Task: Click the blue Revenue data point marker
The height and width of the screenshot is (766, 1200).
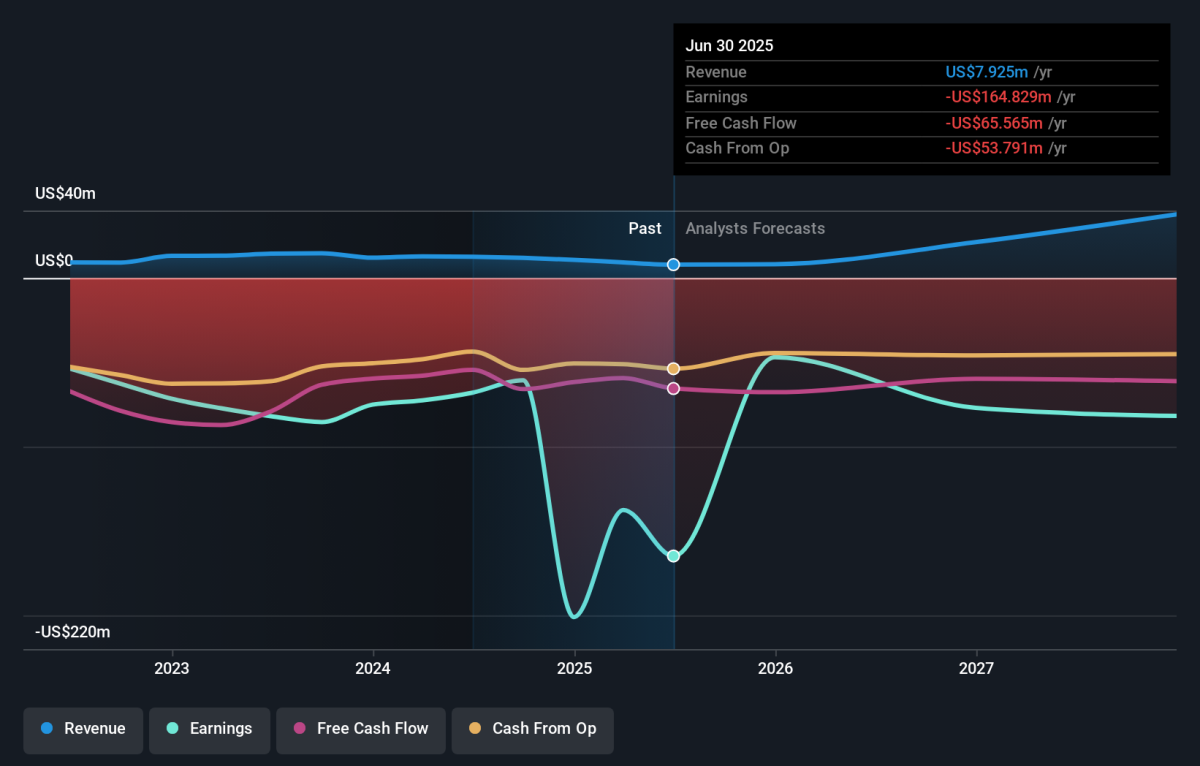Action: [674, 265]
